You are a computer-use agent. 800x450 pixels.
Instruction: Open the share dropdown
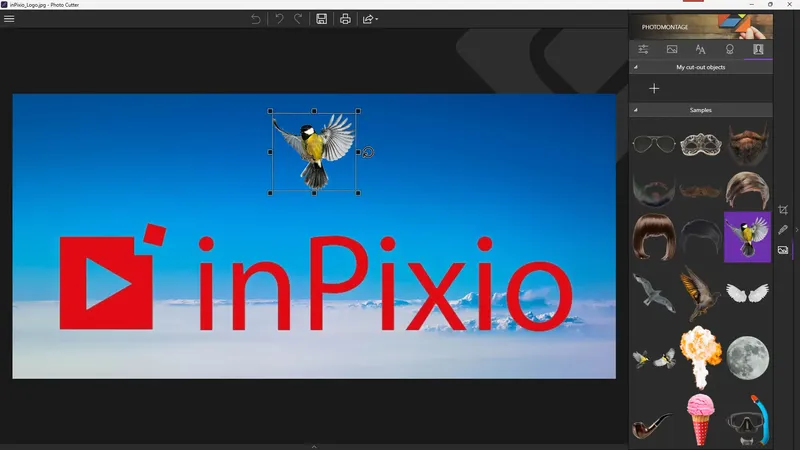[x=370, y=19]
